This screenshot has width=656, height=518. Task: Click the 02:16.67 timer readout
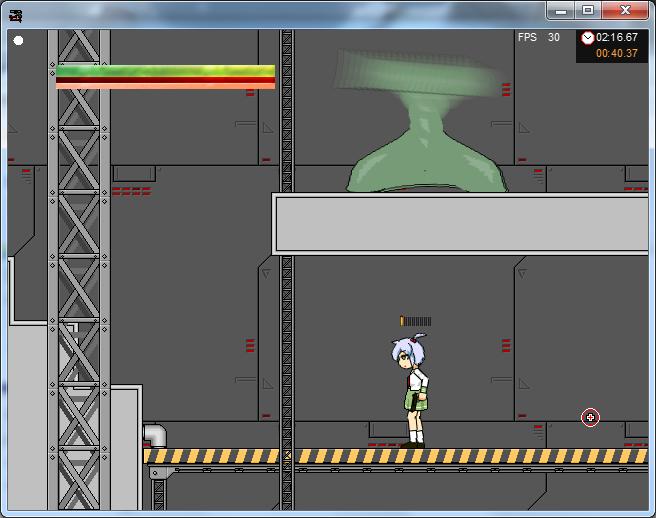tap(617, 37)
